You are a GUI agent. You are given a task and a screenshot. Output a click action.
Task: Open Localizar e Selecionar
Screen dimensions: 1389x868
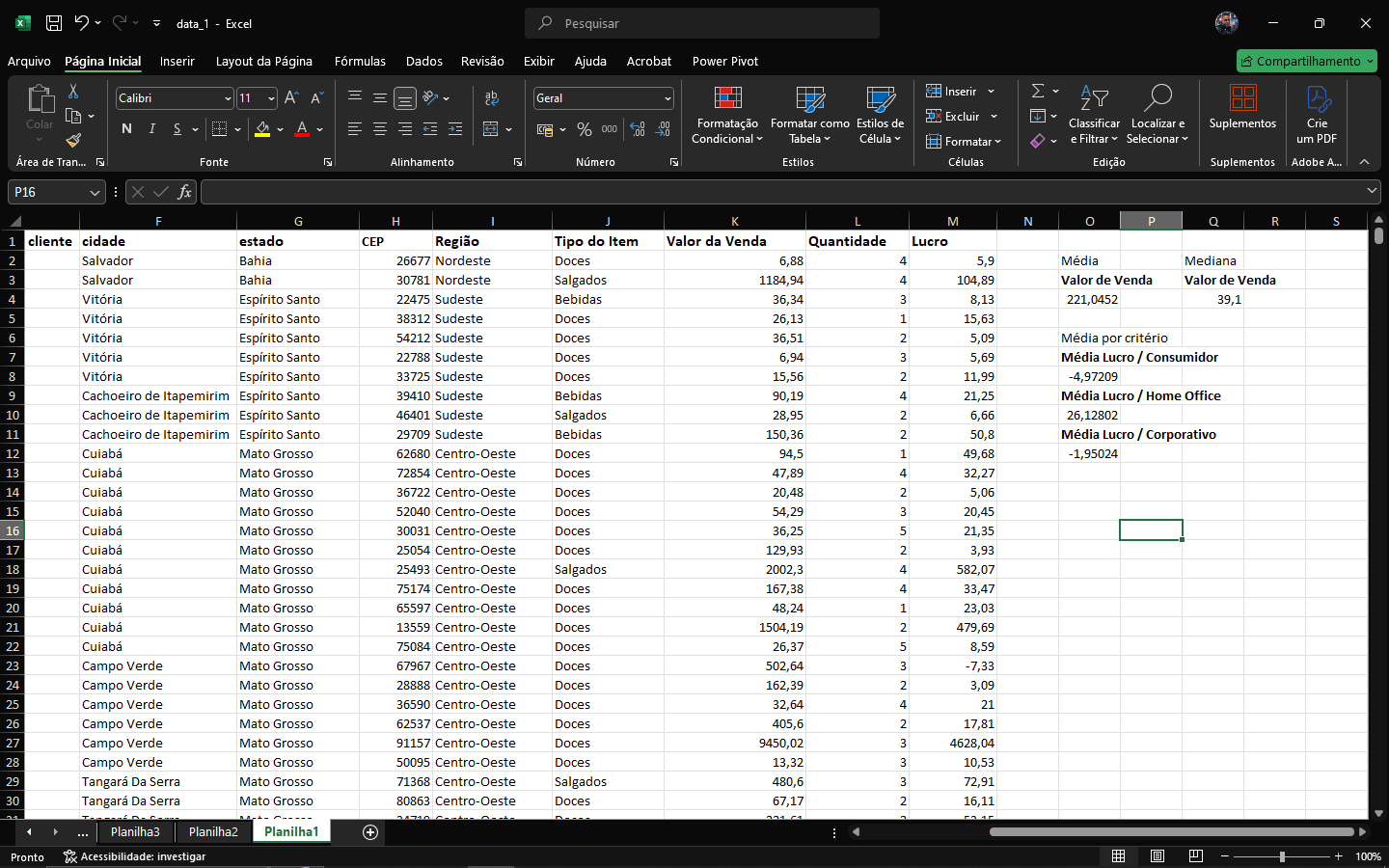pyautogui.click(x=1157, y=114)
